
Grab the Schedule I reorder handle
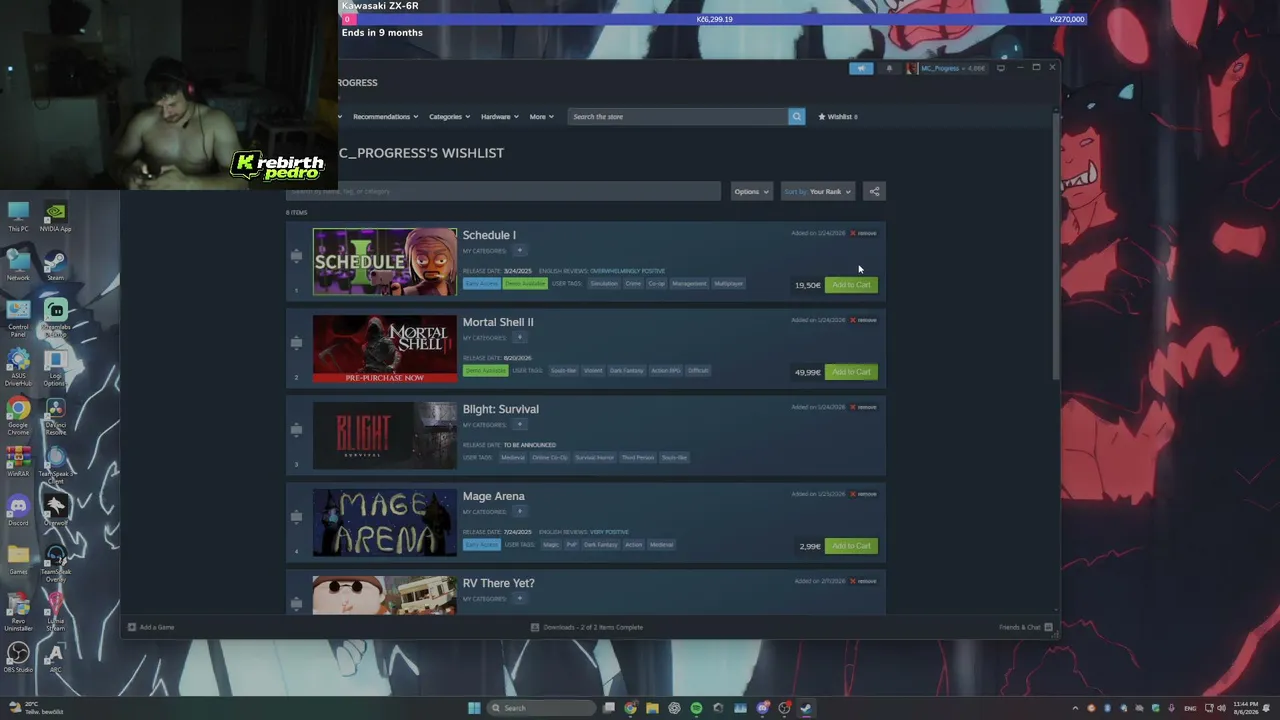coord(296,256)
